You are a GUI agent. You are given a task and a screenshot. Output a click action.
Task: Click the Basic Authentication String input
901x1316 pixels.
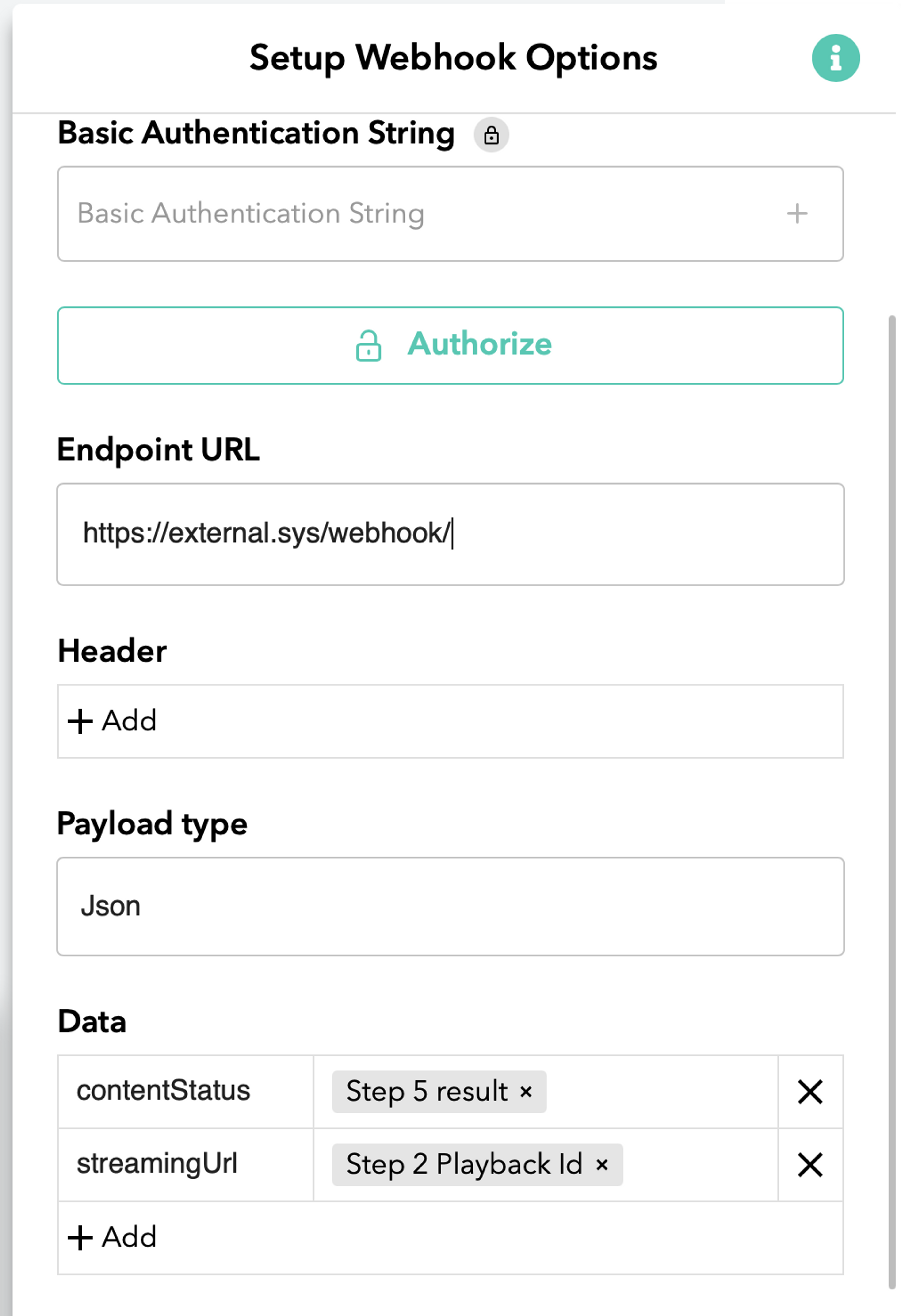tap(450, 214)
